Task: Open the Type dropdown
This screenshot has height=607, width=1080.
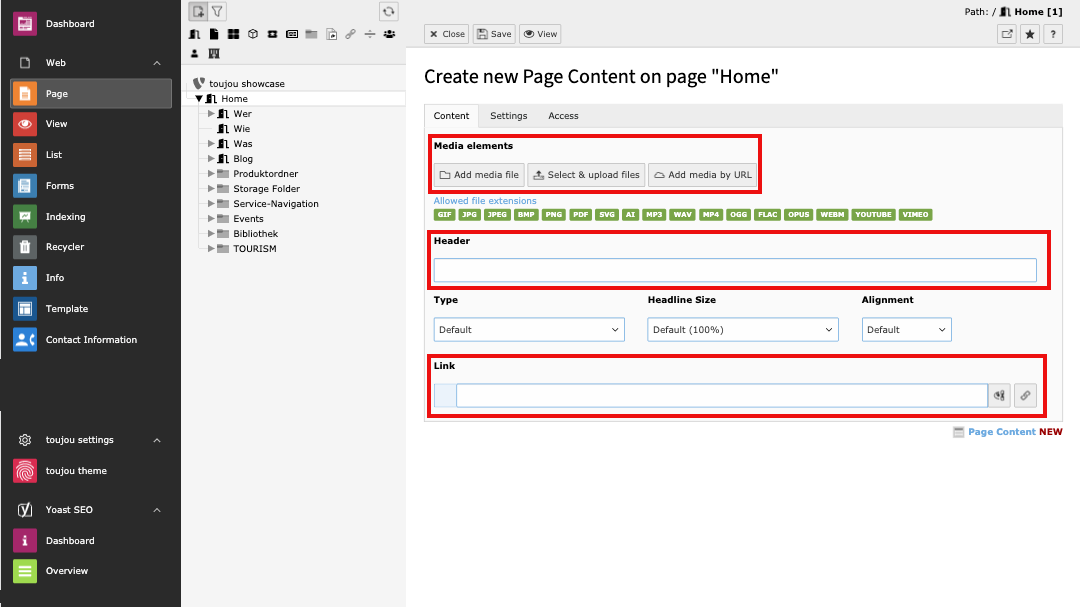Action: [x=529, y=329]
